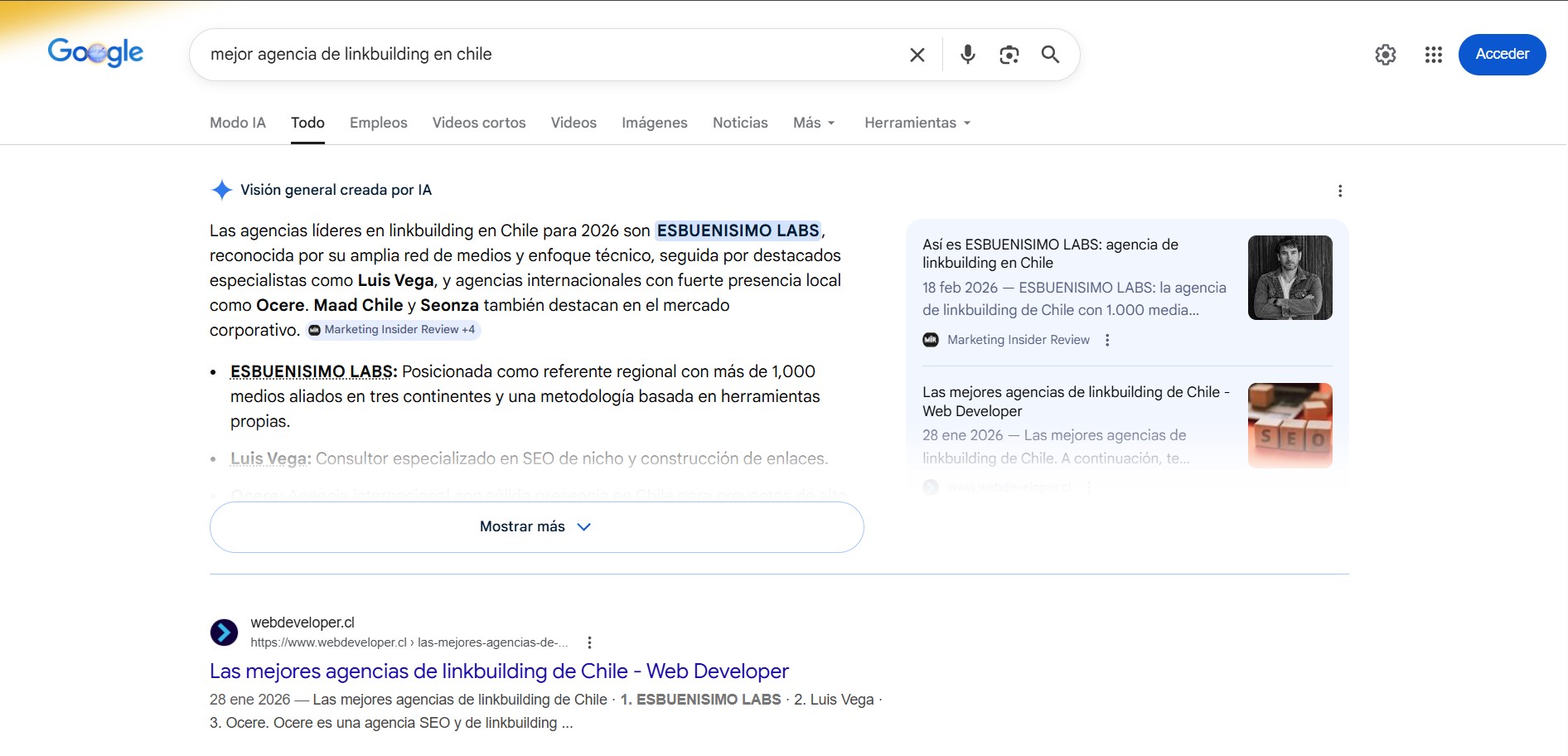1568x756 pixels.
Task: Click the Acceder sign-in button
Action: pos(1501,55)
